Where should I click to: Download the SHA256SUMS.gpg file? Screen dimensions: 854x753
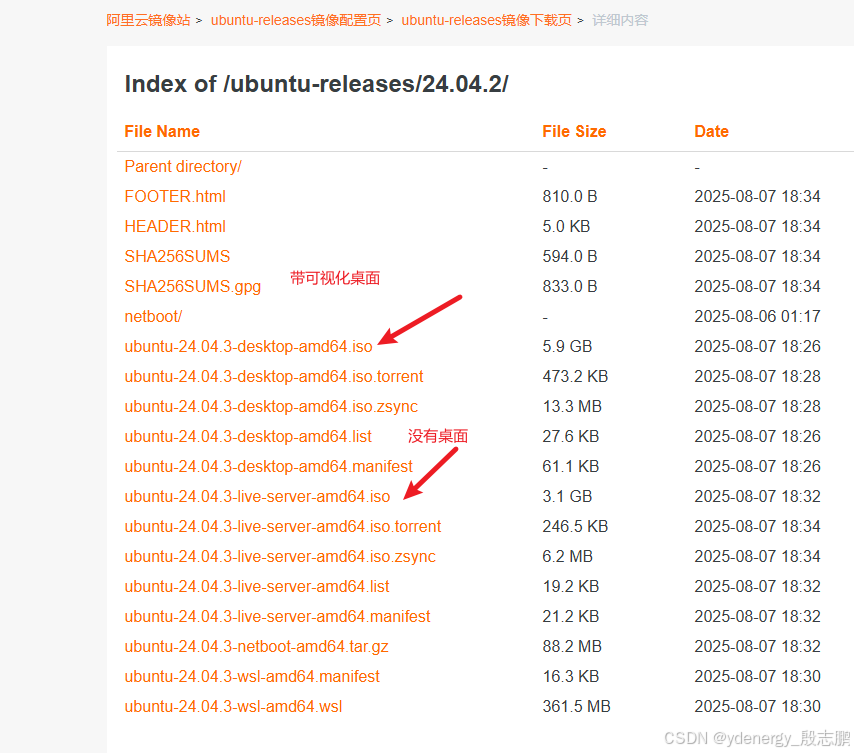pyautogui.click(x=193, y=286)
